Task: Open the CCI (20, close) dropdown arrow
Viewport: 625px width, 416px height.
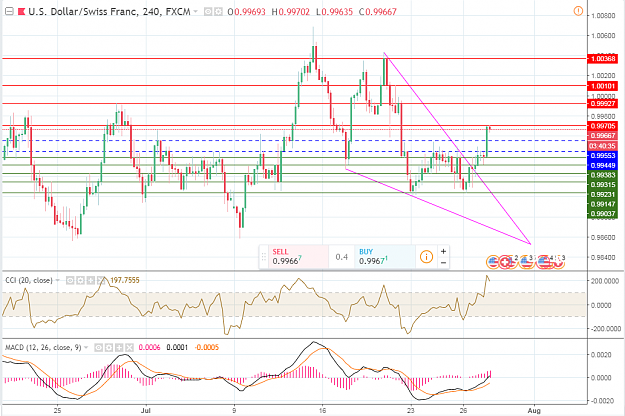Action: tap(58, 281)
